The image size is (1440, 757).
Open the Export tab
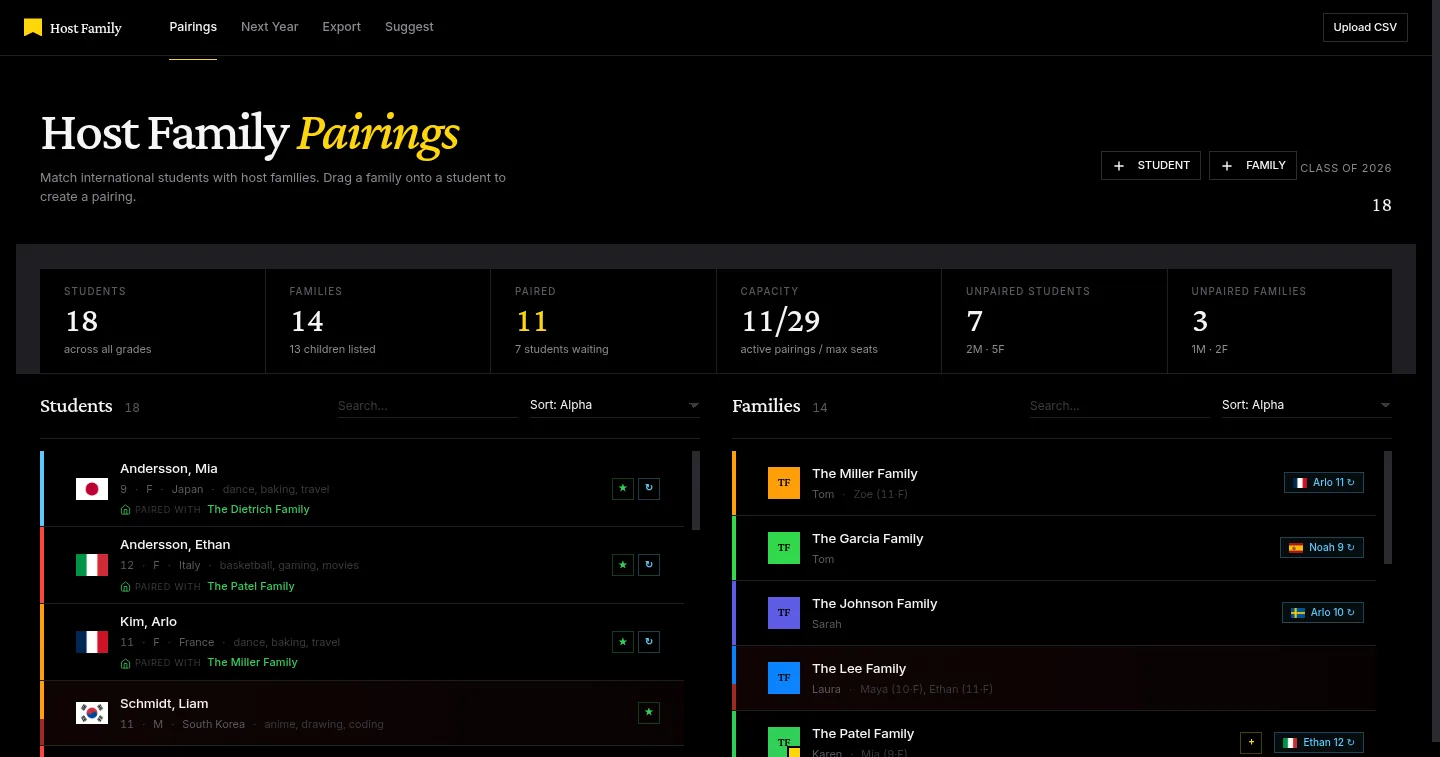point(341,27)
